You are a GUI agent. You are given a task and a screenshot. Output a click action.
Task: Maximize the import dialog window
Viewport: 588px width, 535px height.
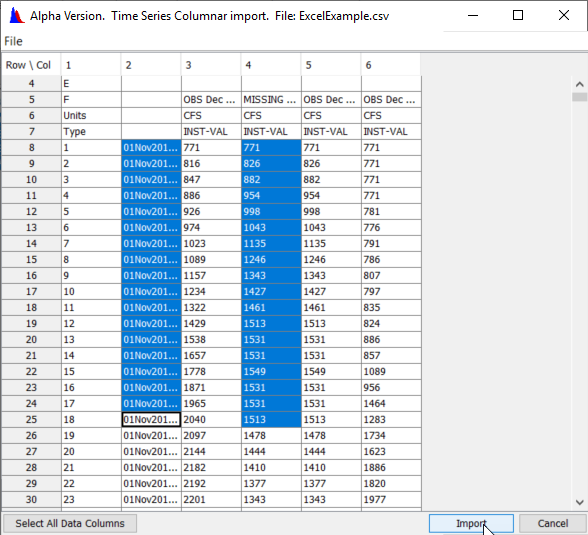(x=518, y=15)
